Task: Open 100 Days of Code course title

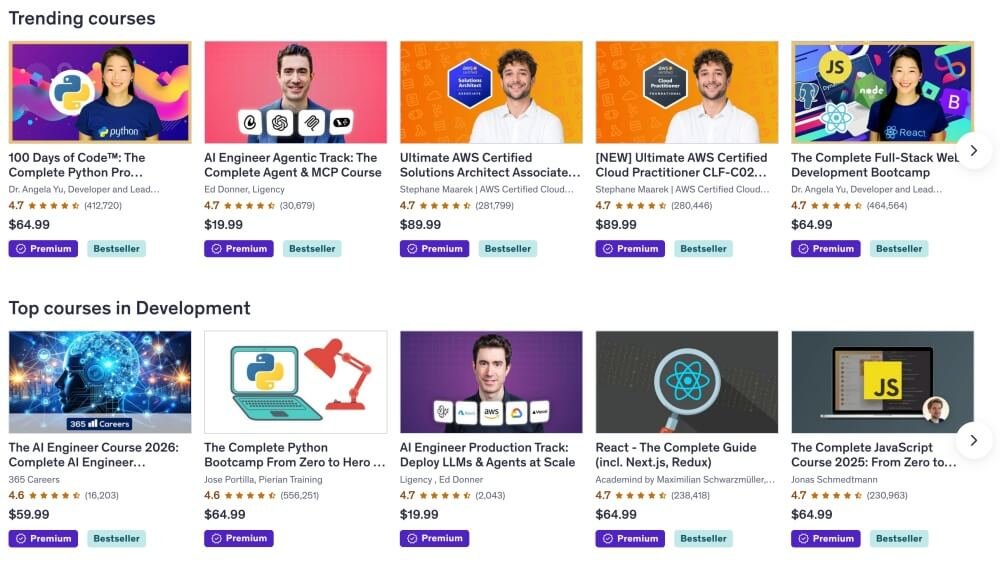Action: 77,165
